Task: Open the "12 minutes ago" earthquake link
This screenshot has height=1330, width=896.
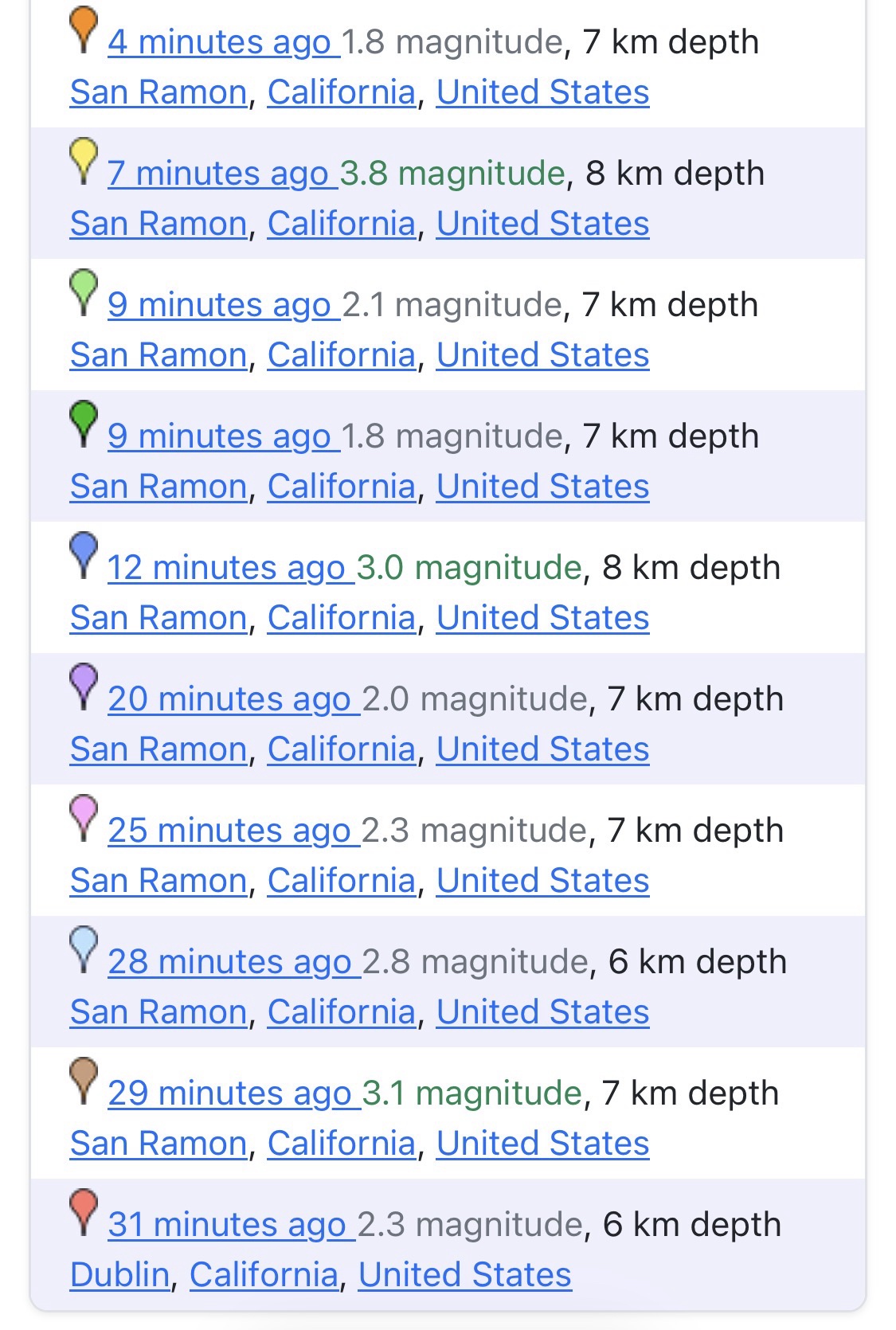Action: [225, 568]
